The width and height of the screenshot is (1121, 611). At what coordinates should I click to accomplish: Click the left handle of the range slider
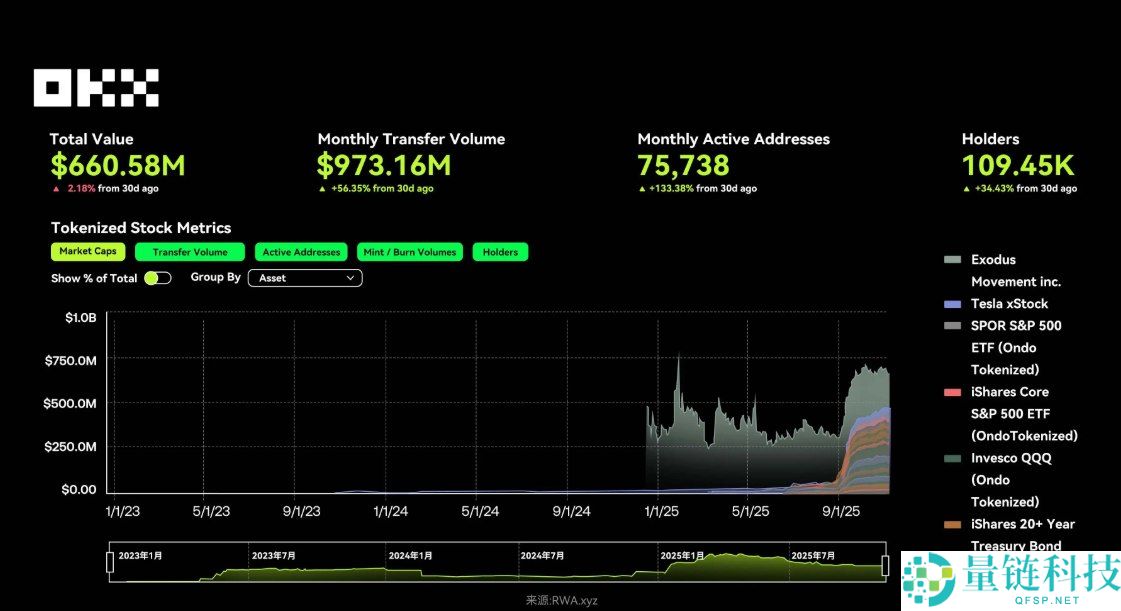click(110, 562)
